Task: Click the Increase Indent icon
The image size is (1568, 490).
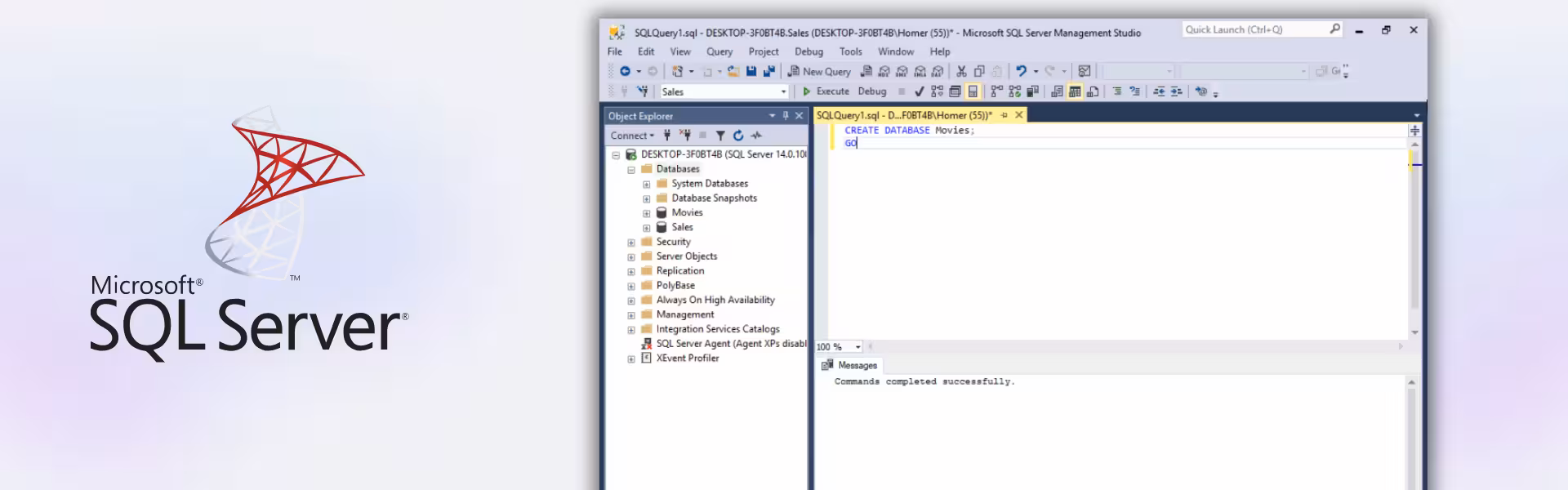Action: click(1177, 91)
